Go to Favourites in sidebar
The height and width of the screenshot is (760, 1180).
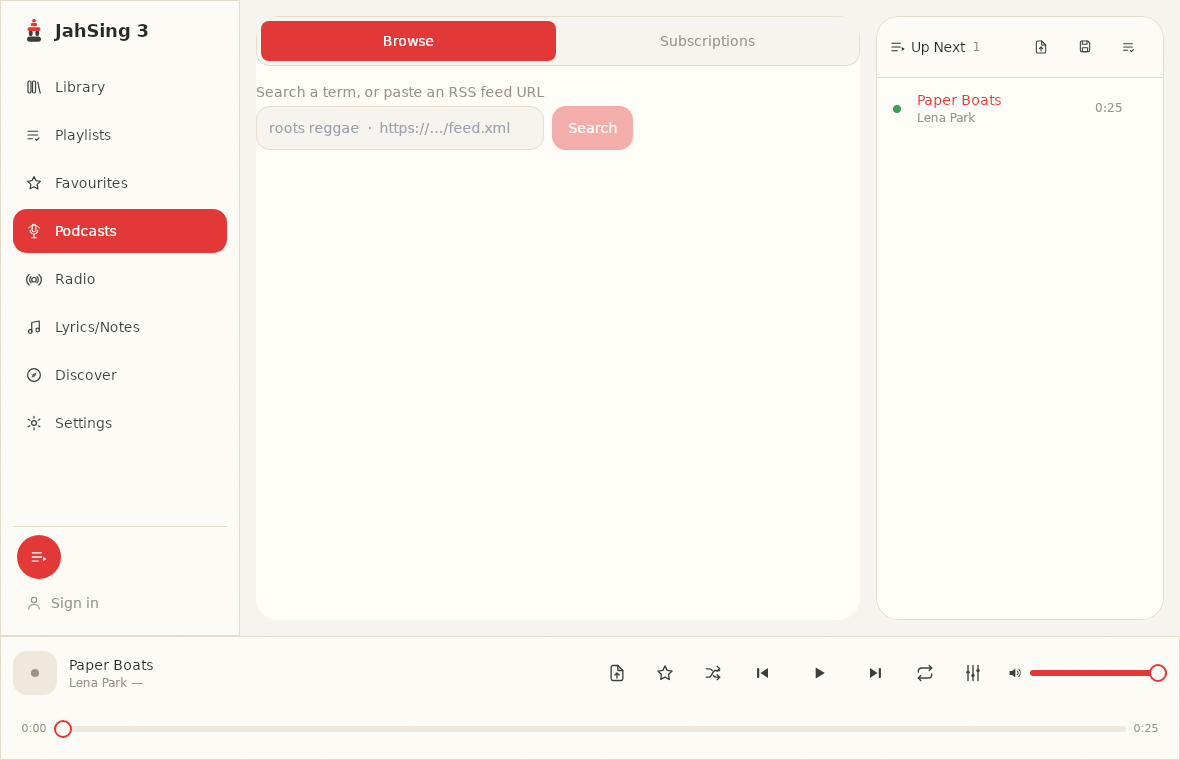pyautogui.click(x=120, y=183)
